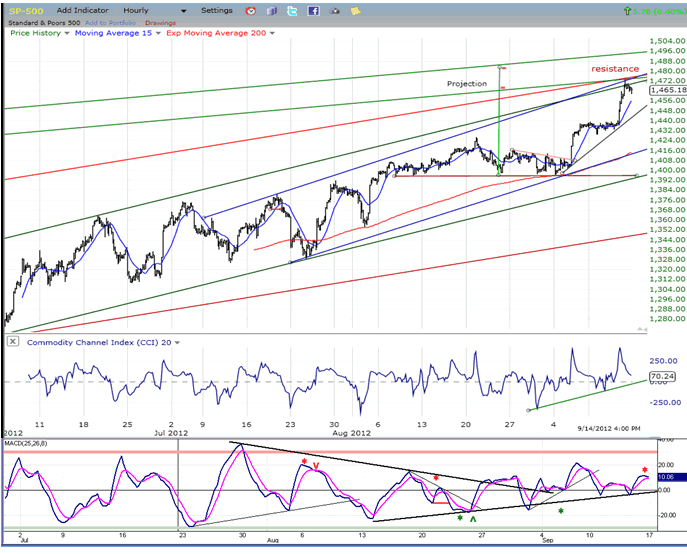Click the Facebook share icon

coord(314,10)
